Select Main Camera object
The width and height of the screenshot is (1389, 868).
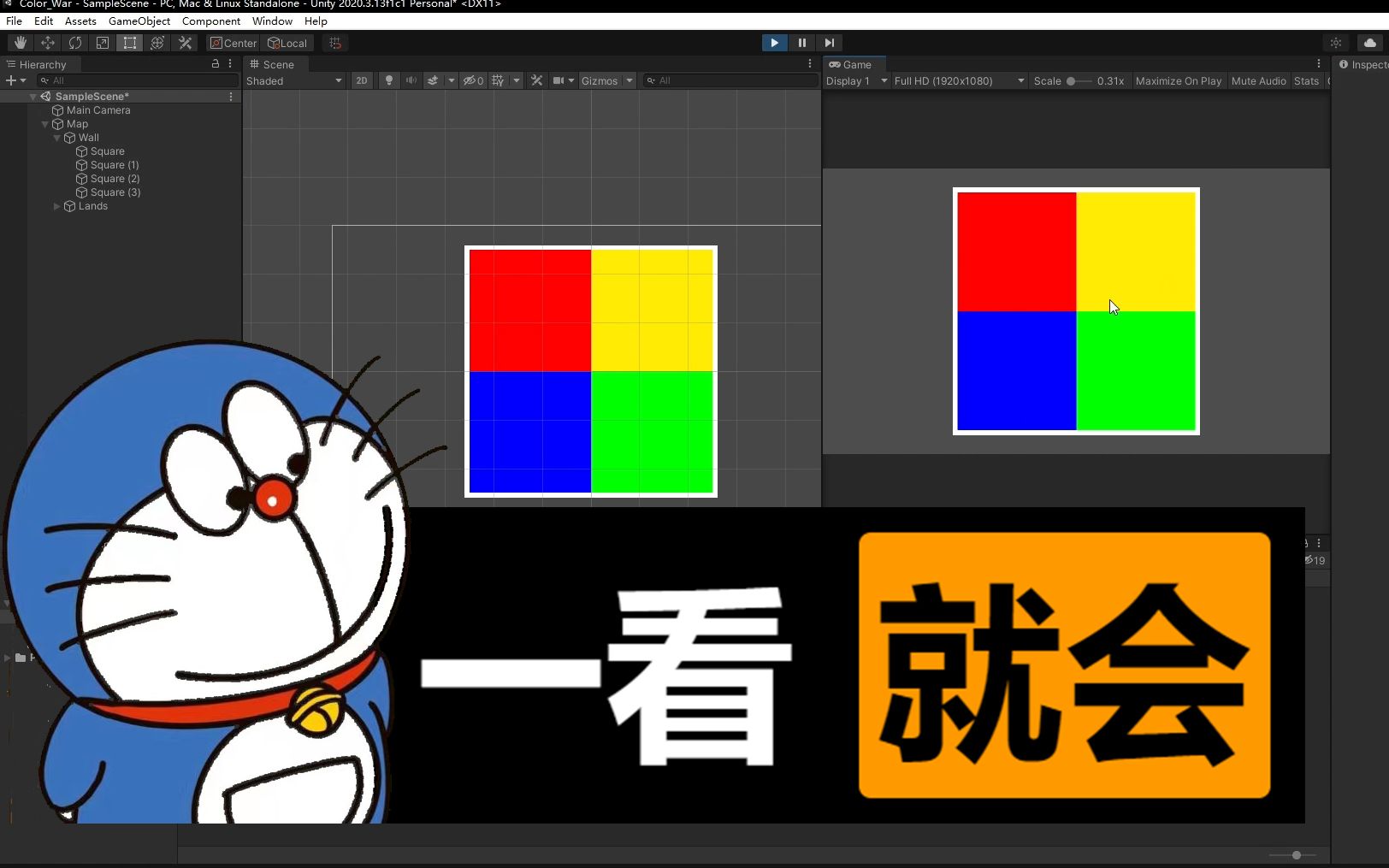98,110
